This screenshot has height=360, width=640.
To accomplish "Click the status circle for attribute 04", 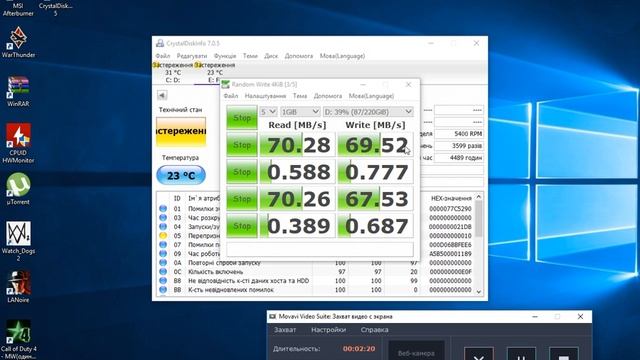I will tap(163, 227).
